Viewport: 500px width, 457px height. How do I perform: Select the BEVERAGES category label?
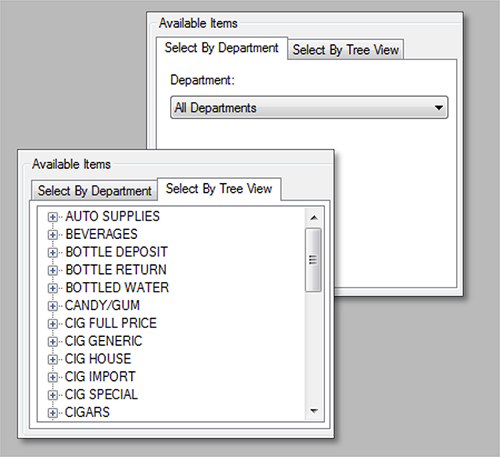101,234
